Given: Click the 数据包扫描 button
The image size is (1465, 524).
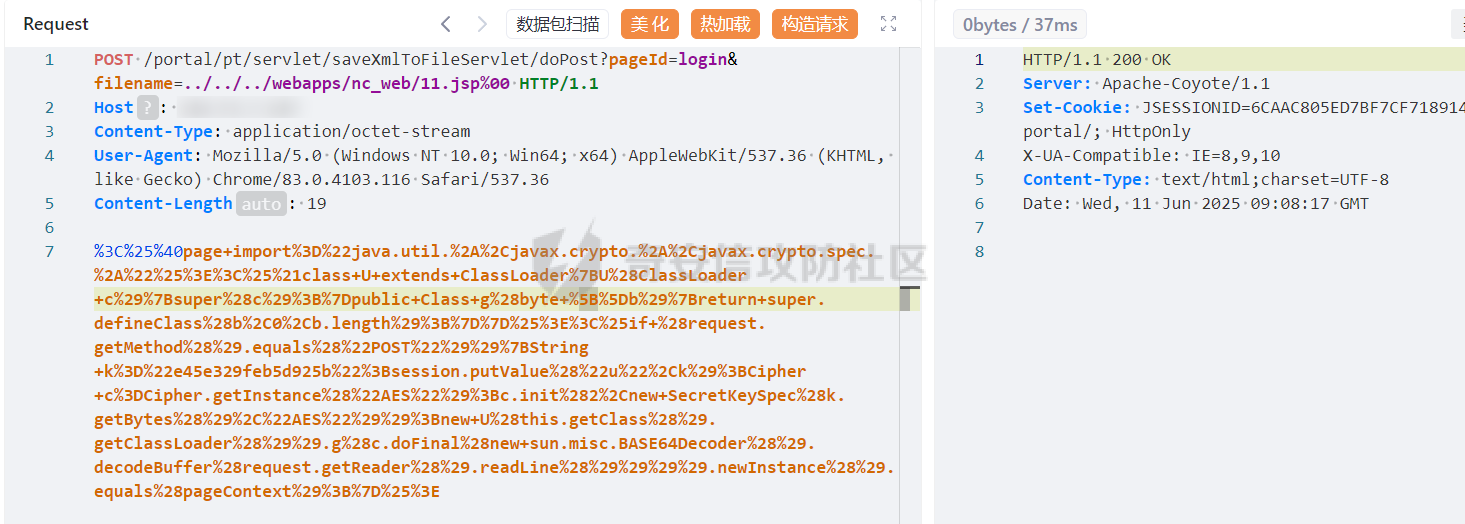Looking at the screenshot, I should (x=558, y=24).
